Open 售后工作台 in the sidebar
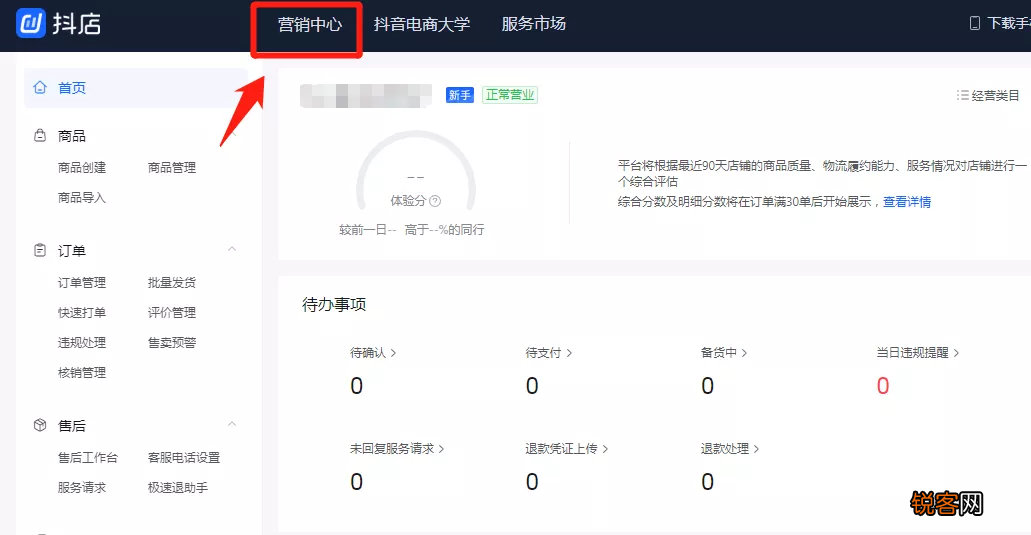Viewport: 1031px width, 535px height. [88, 457]
